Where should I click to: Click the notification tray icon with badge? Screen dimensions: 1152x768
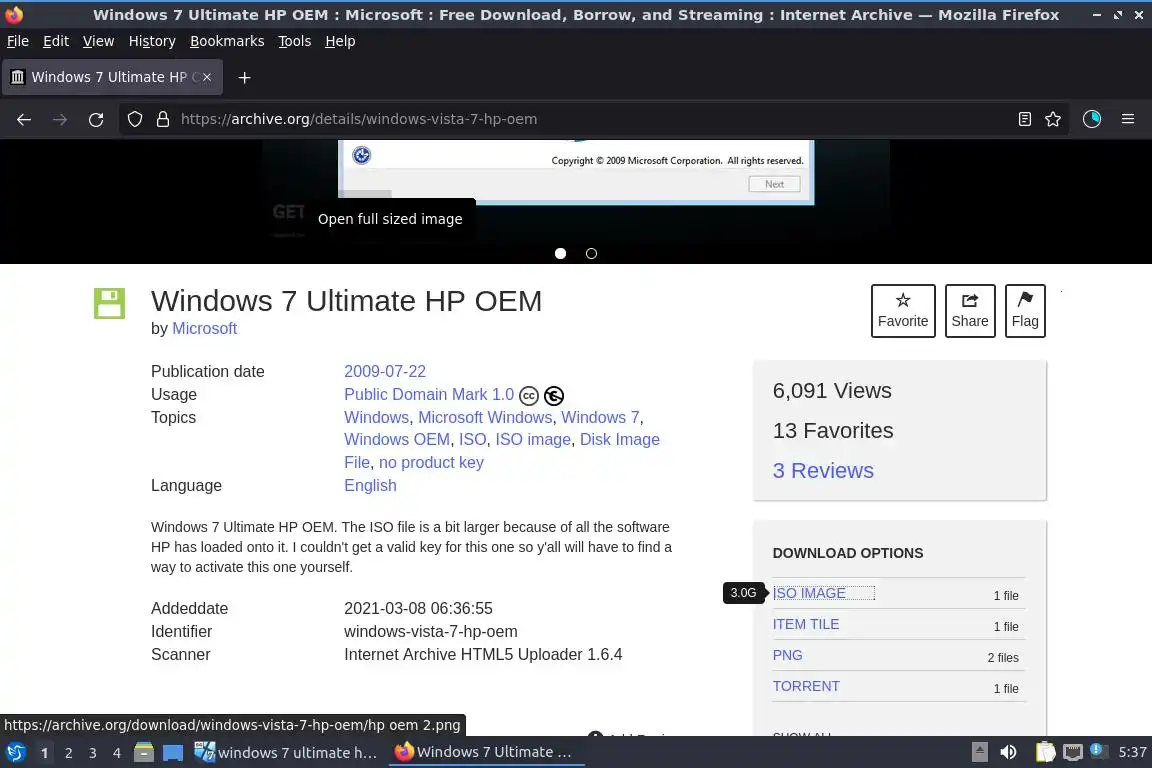click(x=1097, y=750)
